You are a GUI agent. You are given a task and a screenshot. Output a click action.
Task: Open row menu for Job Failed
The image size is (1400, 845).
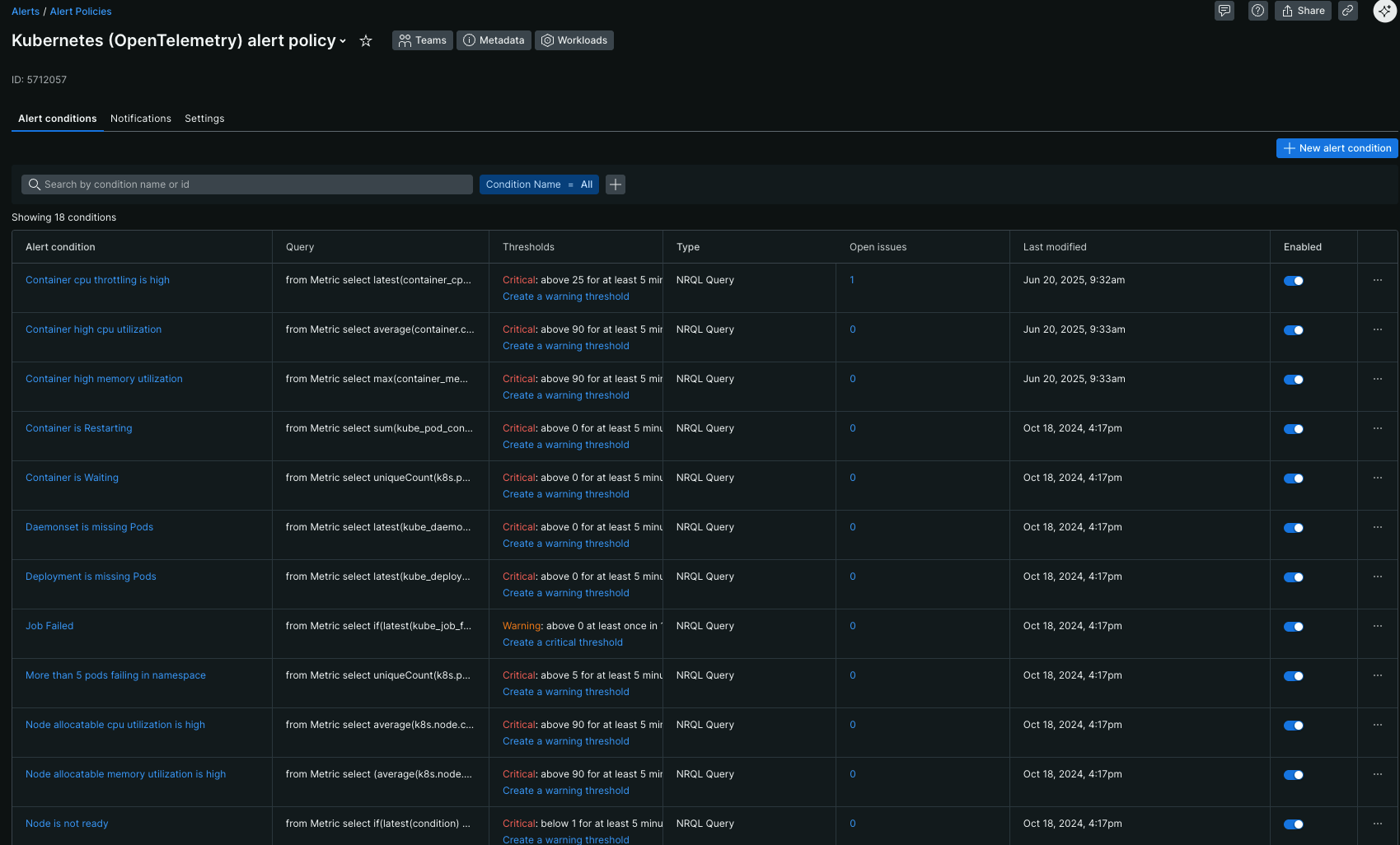tap(1378, 626)
